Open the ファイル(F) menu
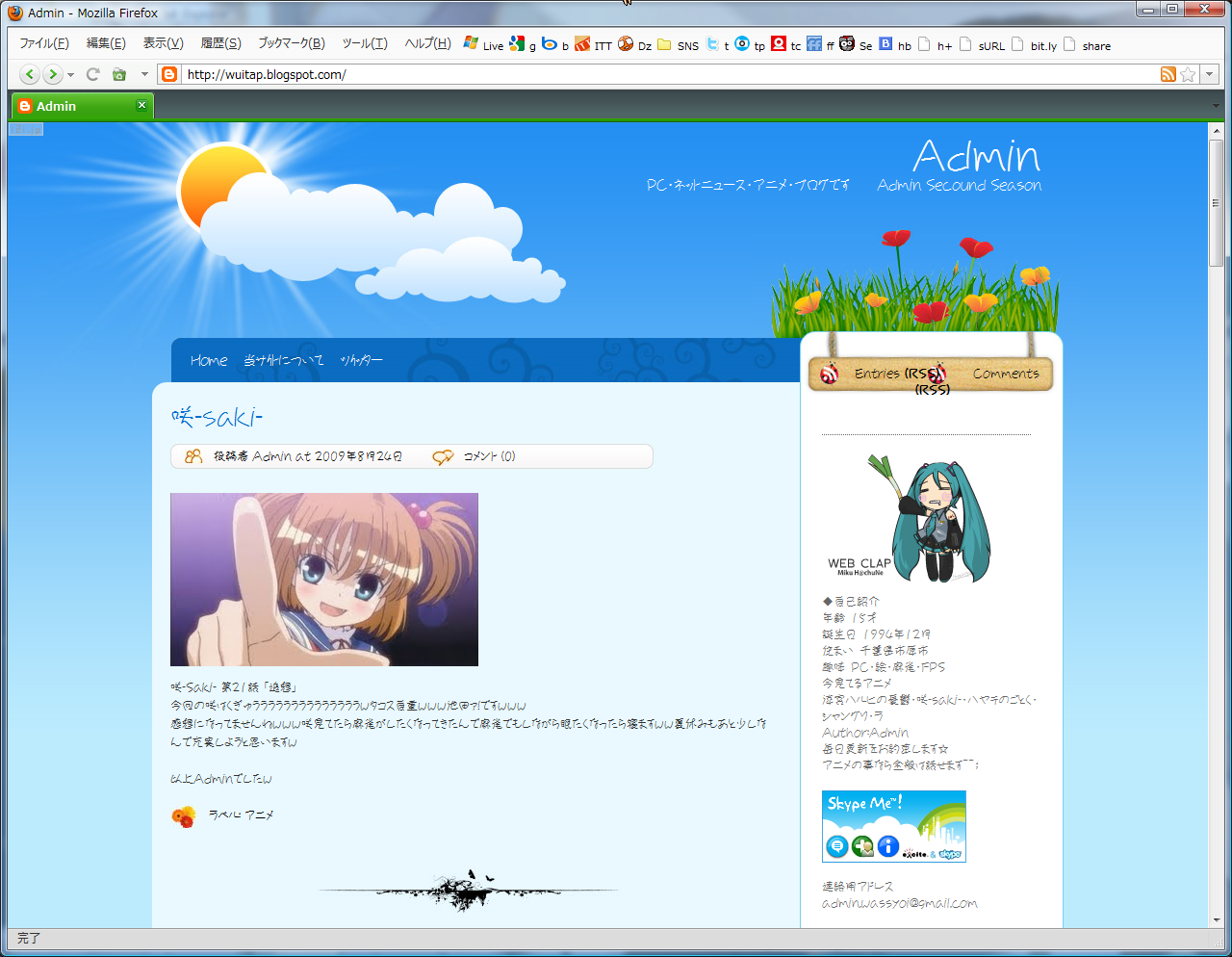The height and width of the screenshot is (957, 1232). tap(44, 43)
